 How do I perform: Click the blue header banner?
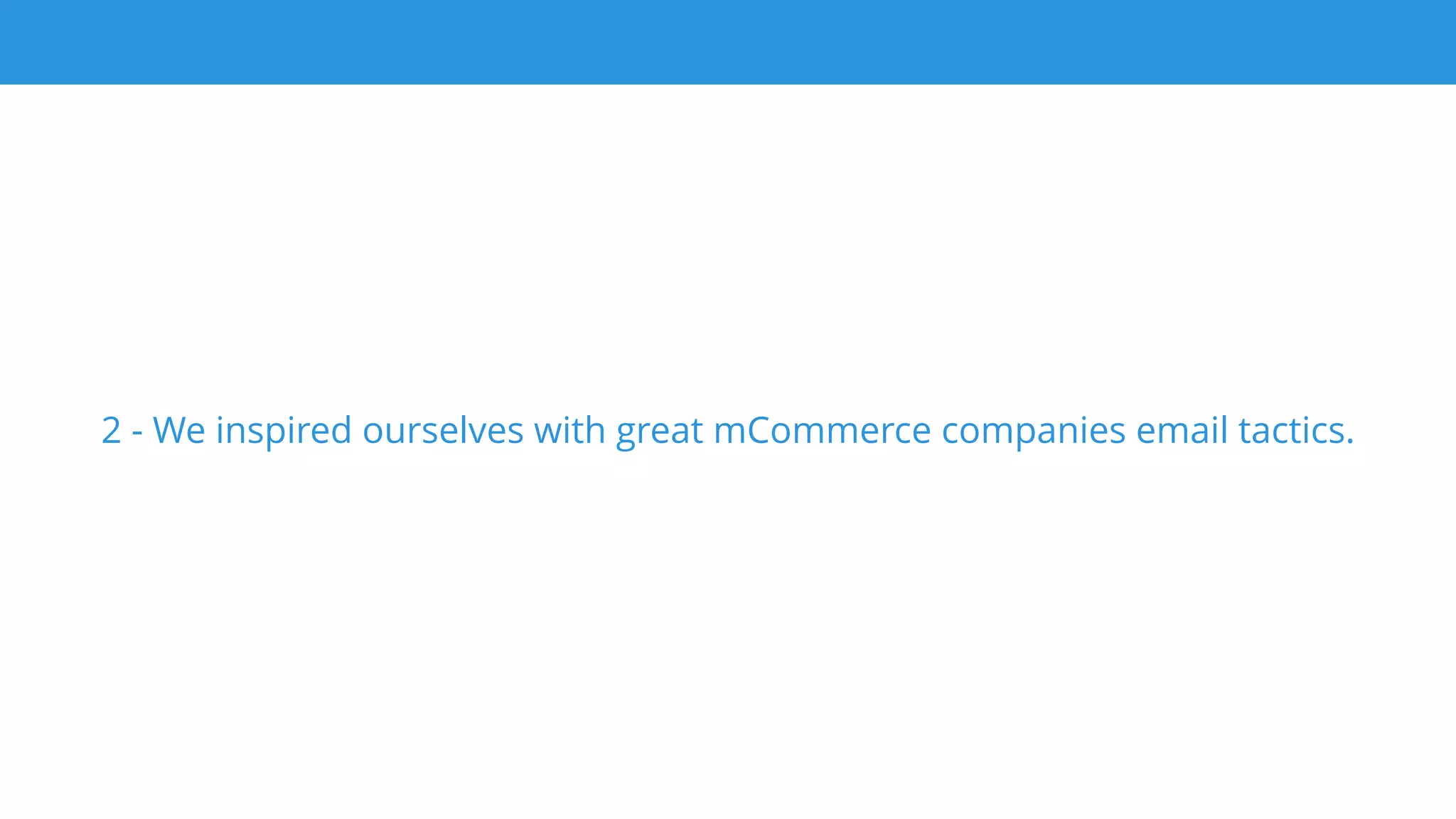point(728,42)
